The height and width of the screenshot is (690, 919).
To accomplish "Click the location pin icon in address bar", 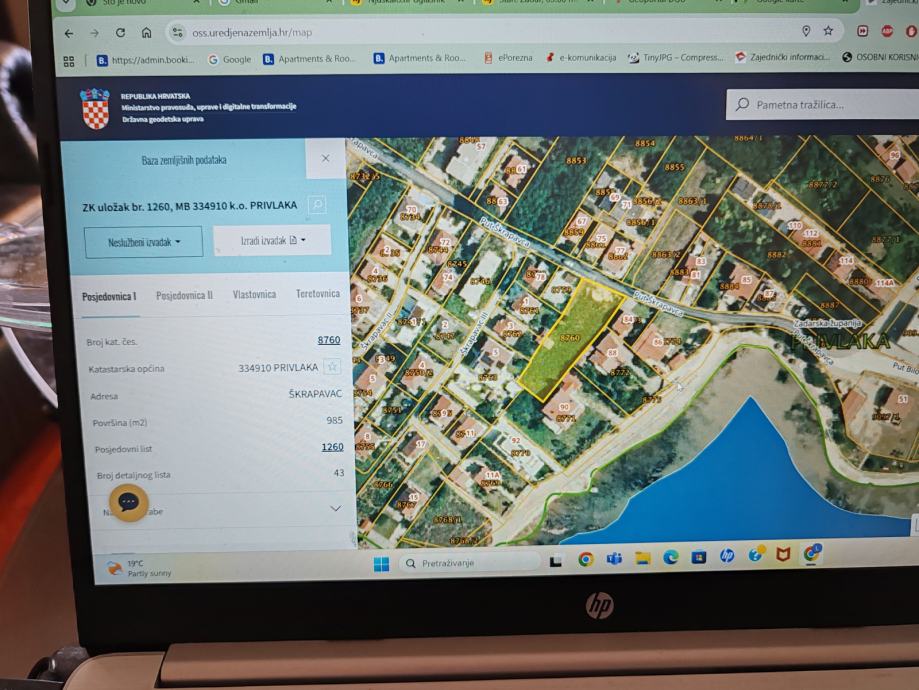I will (806, 30).
